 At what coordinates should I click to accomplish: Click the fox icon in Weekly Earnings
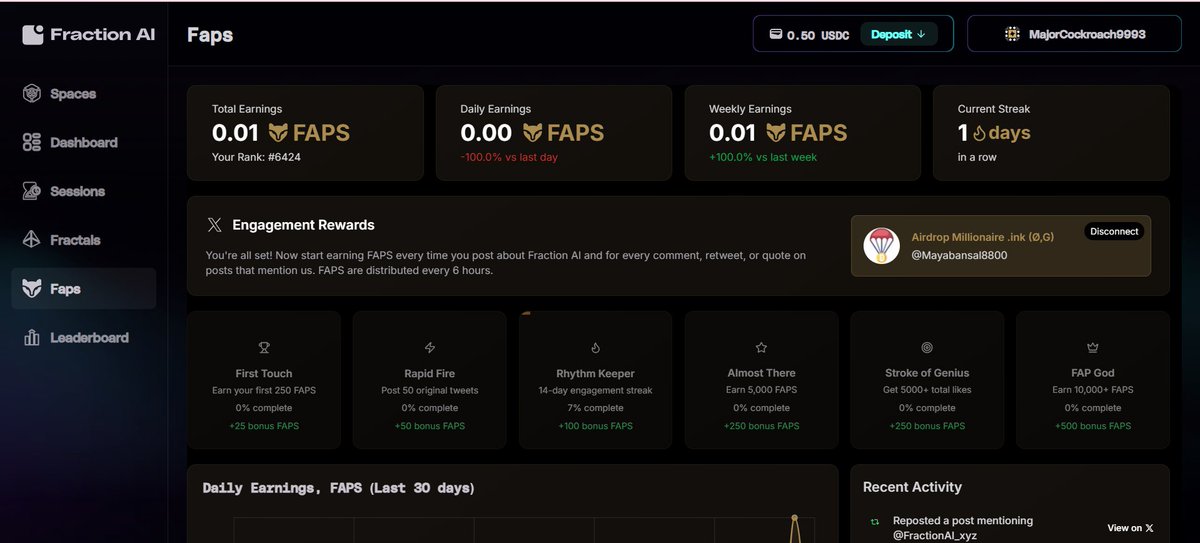point(776,133)
